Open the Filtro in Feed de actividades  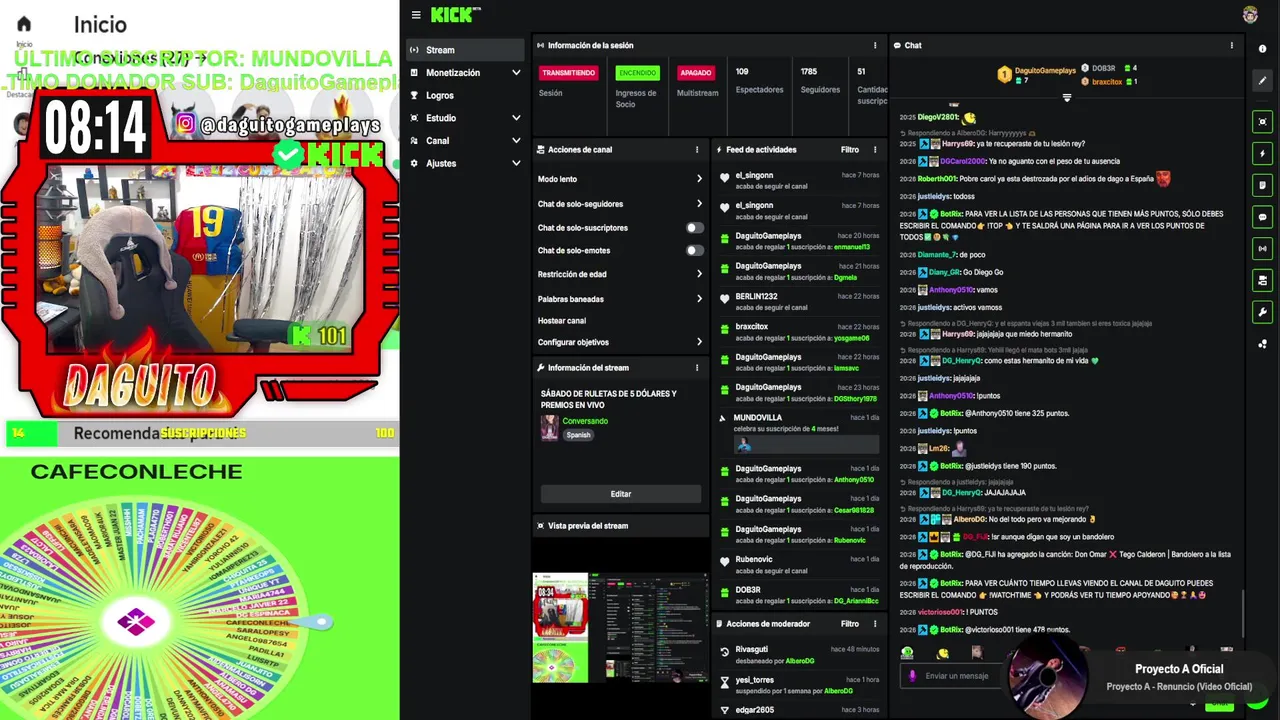coord(850,150)
